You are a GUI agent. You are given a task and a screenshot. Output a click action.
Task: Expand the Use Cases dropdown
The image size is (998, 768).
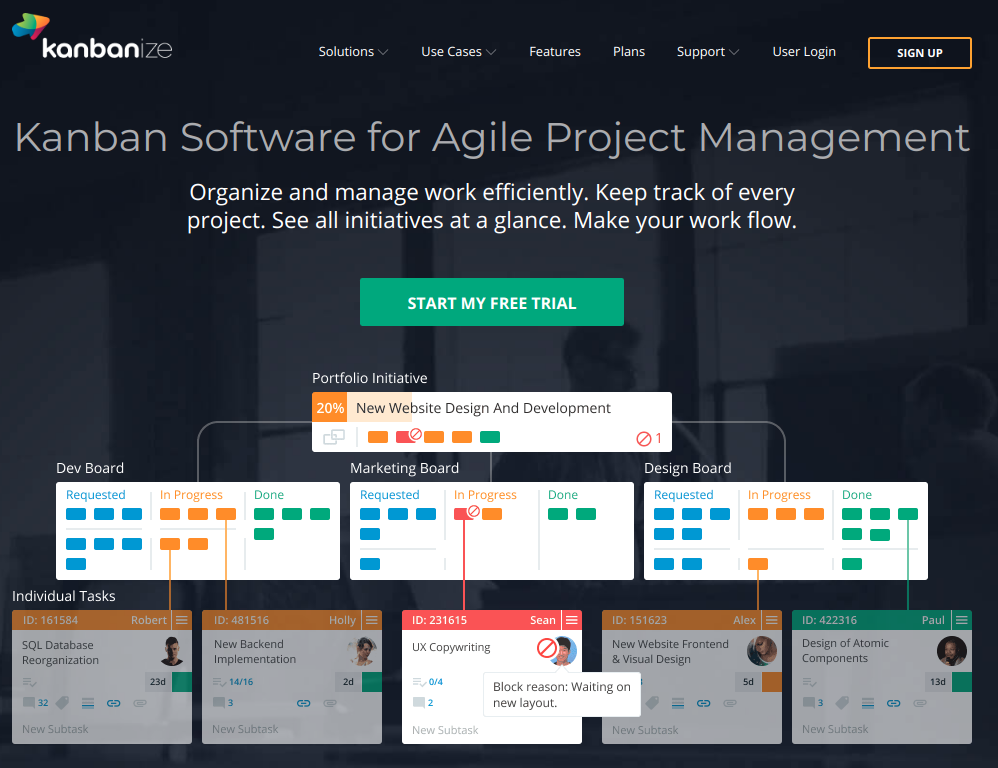click(x=458, y=52)
